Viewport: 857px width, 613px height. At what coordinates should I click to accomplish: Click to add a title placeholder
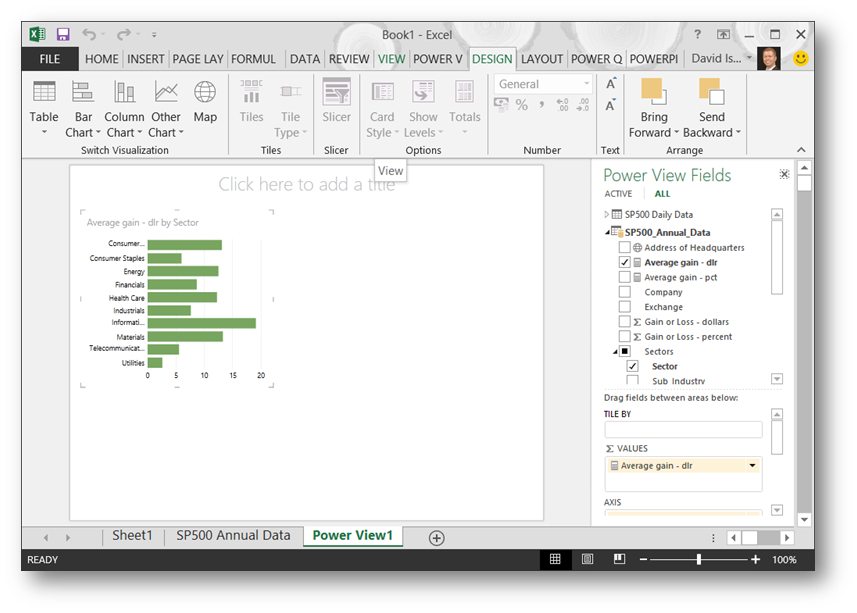307,185
